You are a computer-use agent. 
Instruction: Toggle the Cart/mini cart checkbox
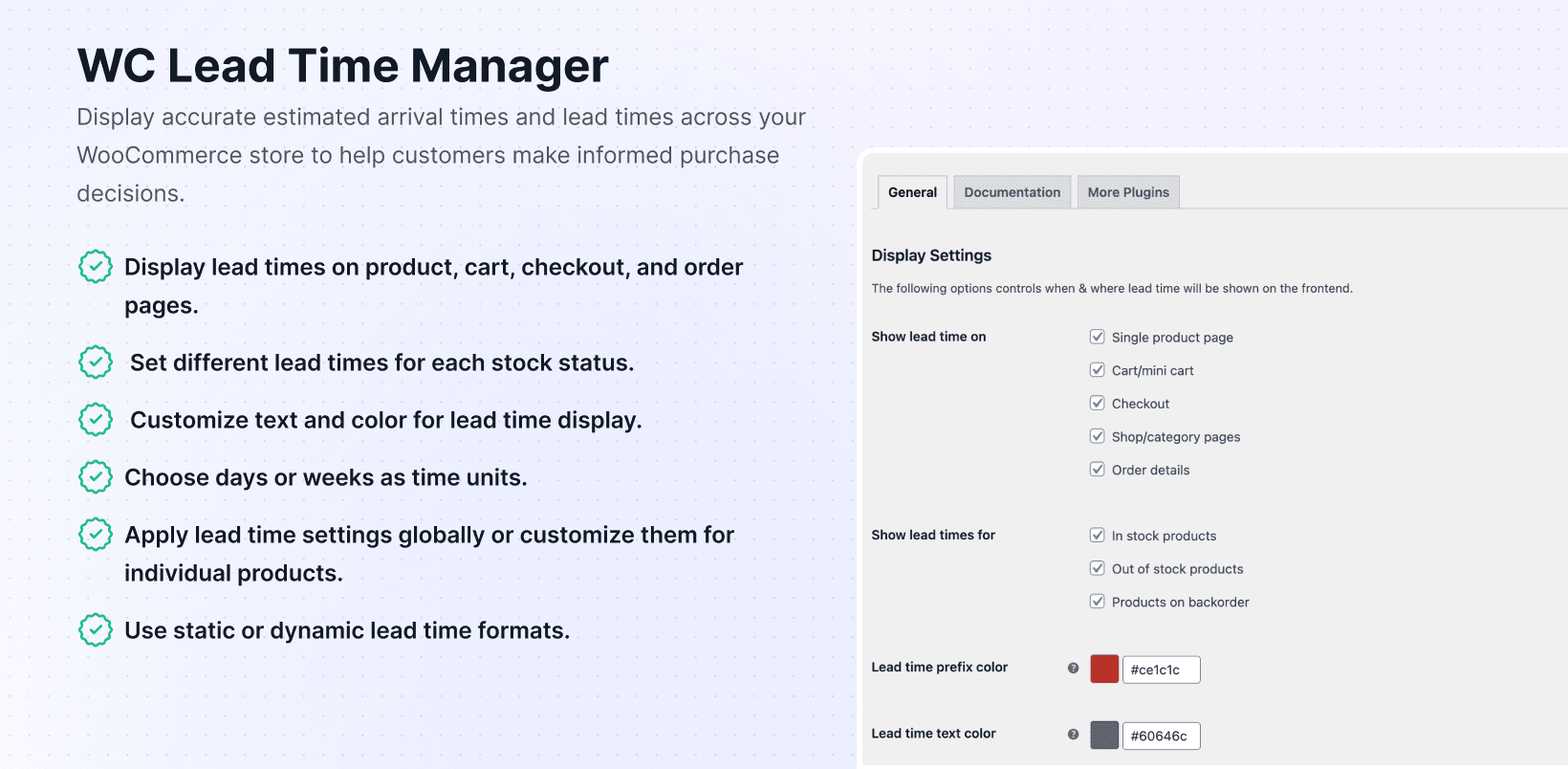coord(1098,370)
